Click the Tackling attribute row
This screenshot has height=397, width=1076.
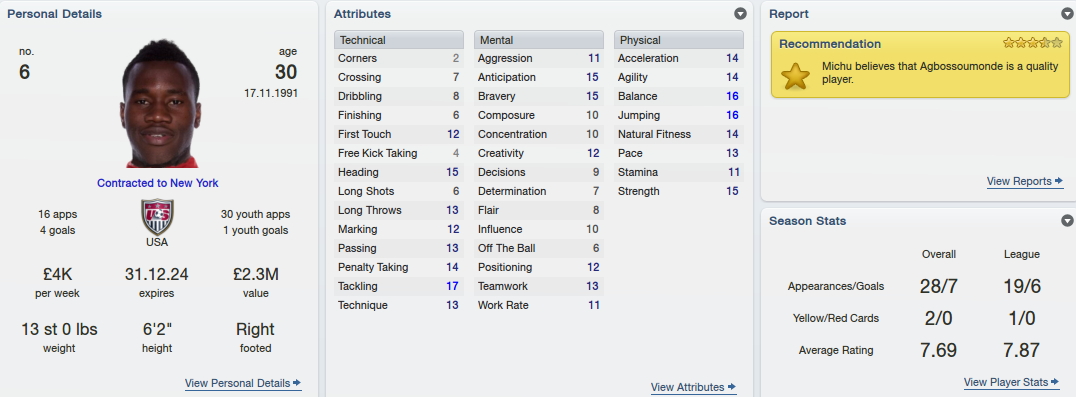[399, 286]
